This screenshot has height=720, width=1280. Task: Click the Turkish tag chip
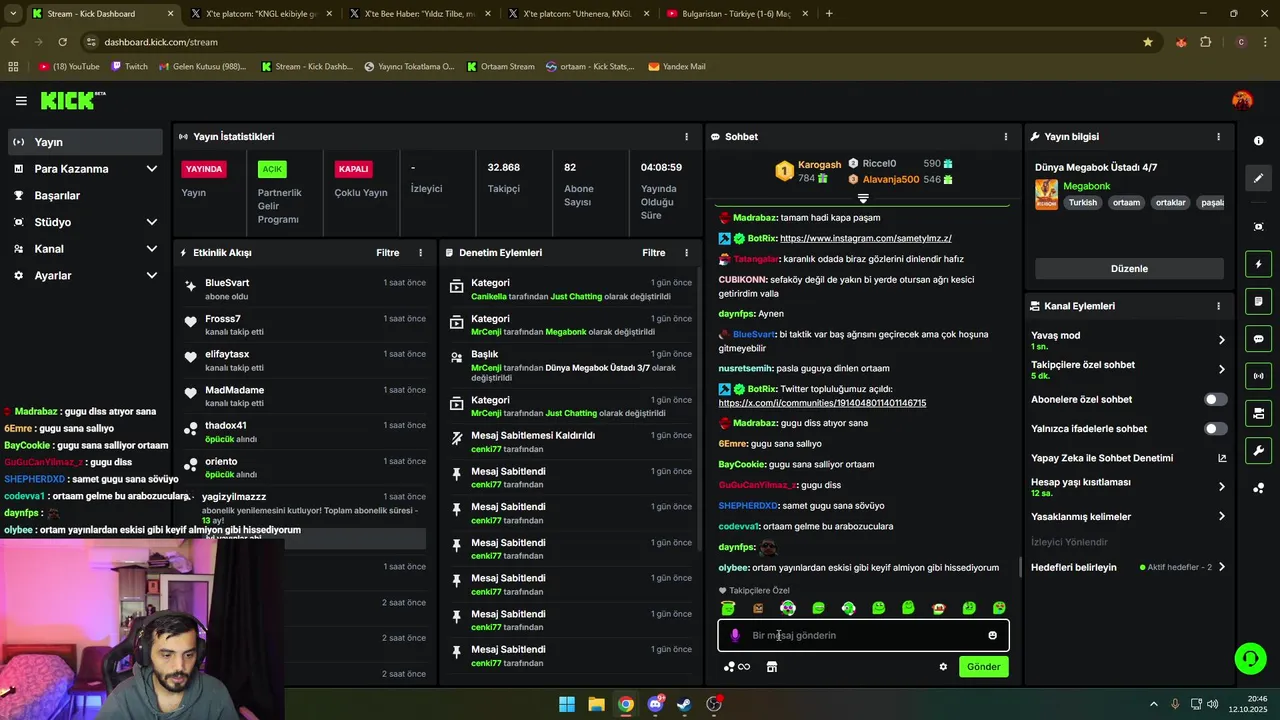(1082, 202)
